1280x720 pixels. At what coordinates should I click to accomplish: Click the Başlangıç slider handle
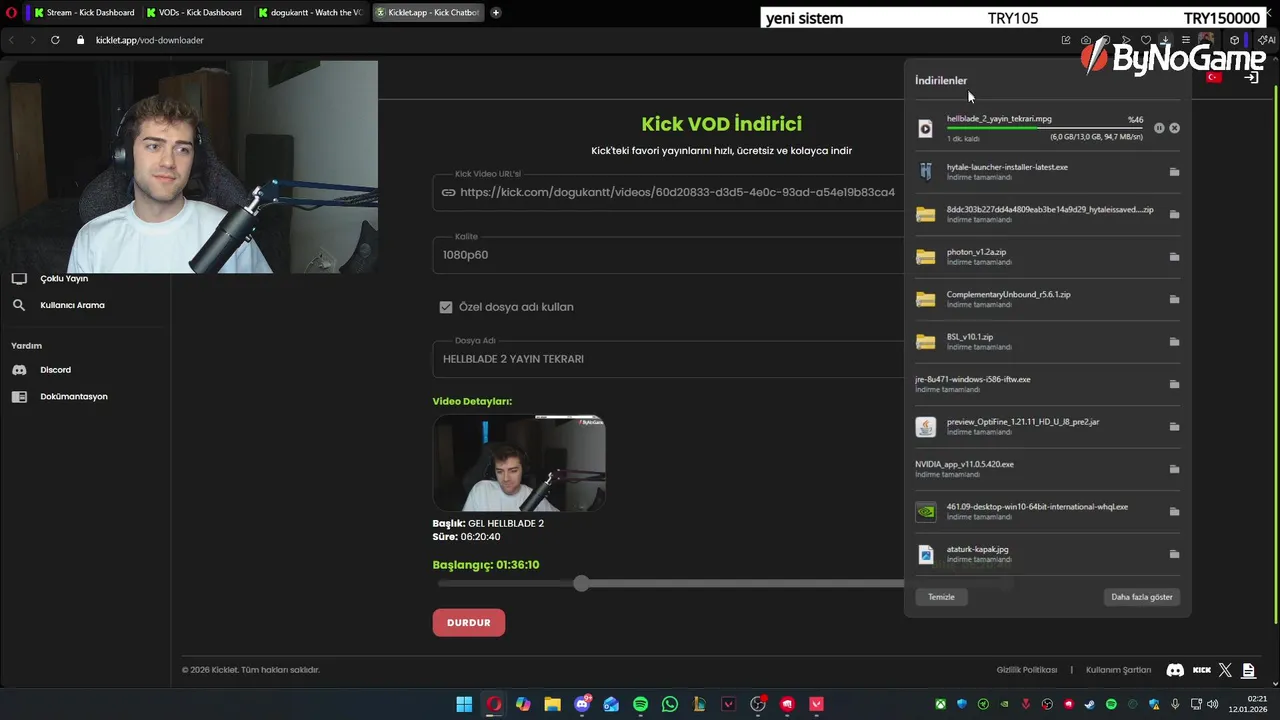(x=581, y=584)
